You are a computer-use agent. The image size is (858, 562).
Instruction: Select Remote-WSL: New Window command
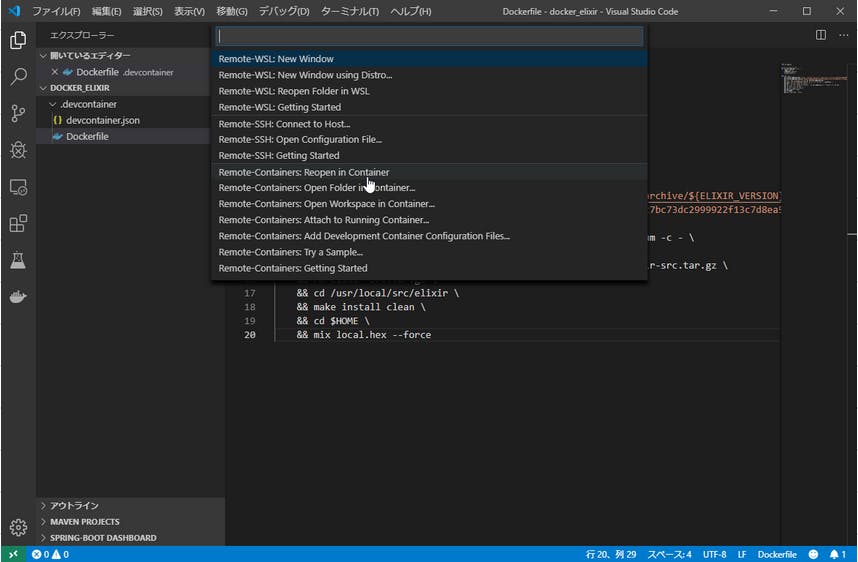pos(430,59)
